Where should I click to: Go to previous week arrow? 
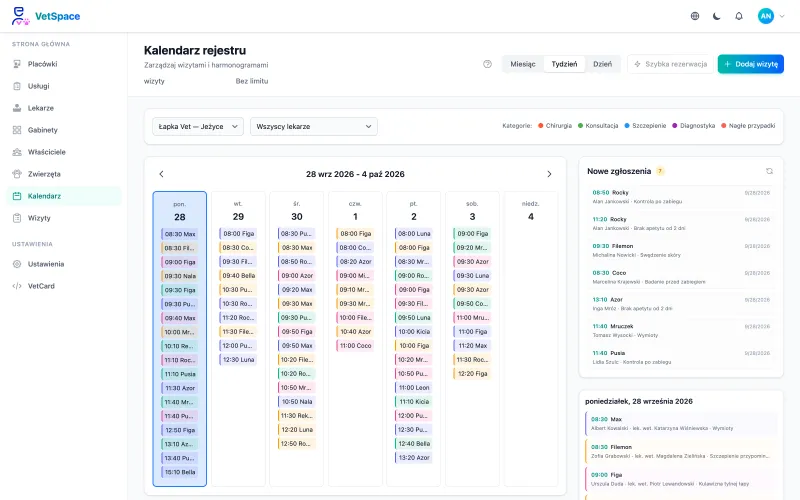(162, 174)
